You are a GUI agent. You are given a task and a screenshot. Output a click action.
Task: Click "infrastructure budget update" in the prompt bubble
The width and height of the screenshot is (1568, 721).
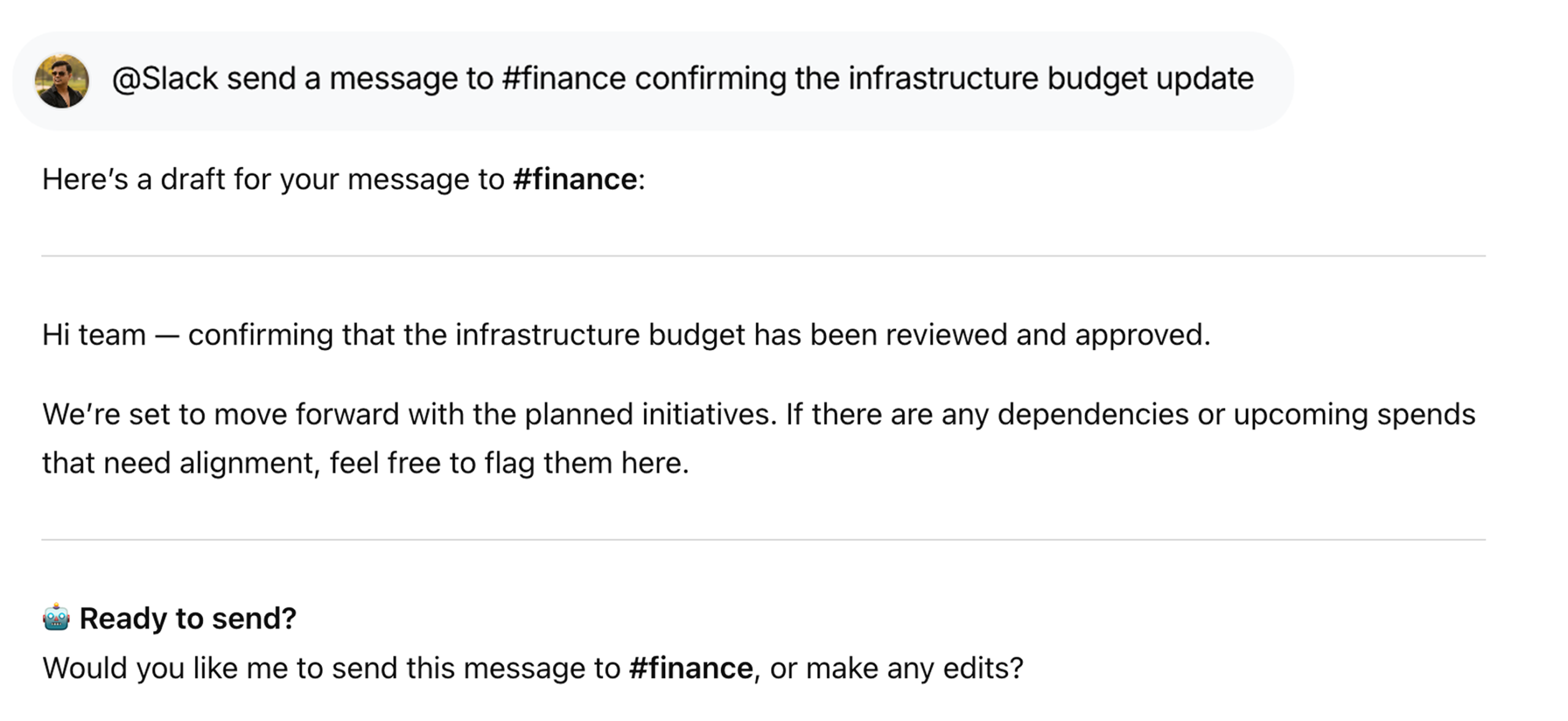1050,79
